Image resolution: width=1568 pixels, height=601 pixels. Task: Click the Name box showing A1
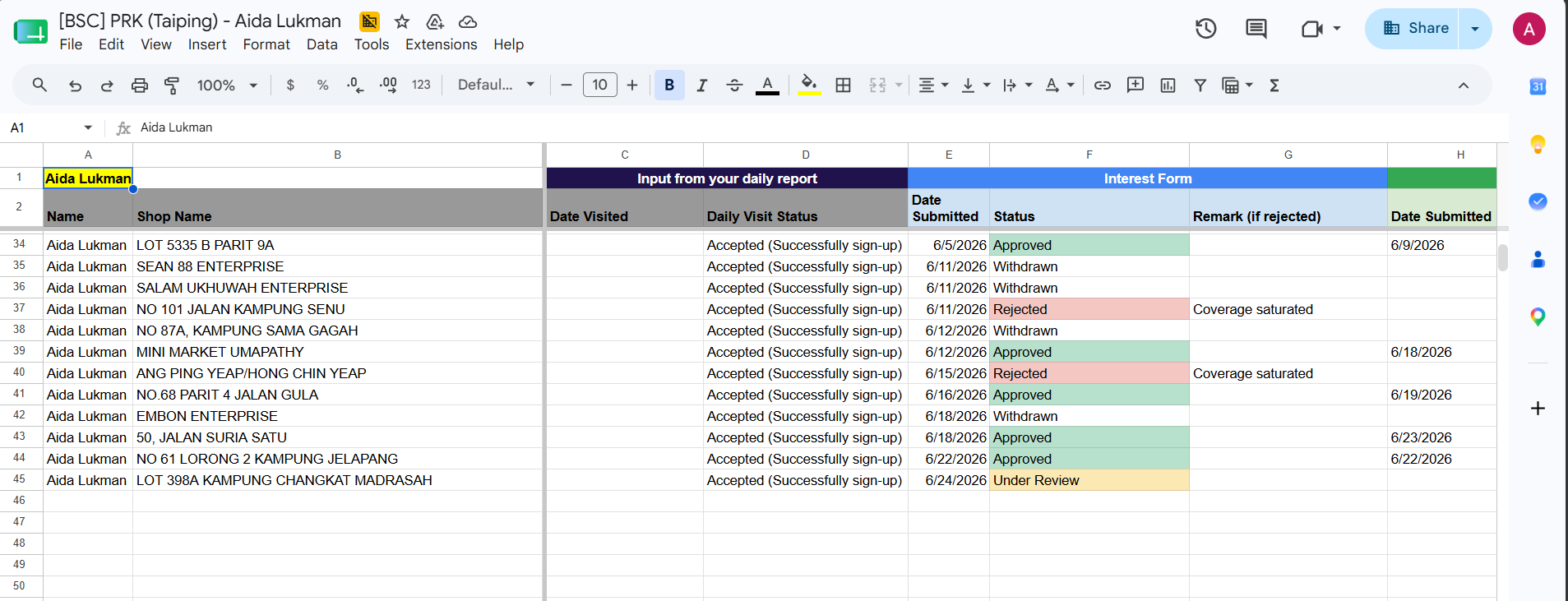[x=41, y=127]
